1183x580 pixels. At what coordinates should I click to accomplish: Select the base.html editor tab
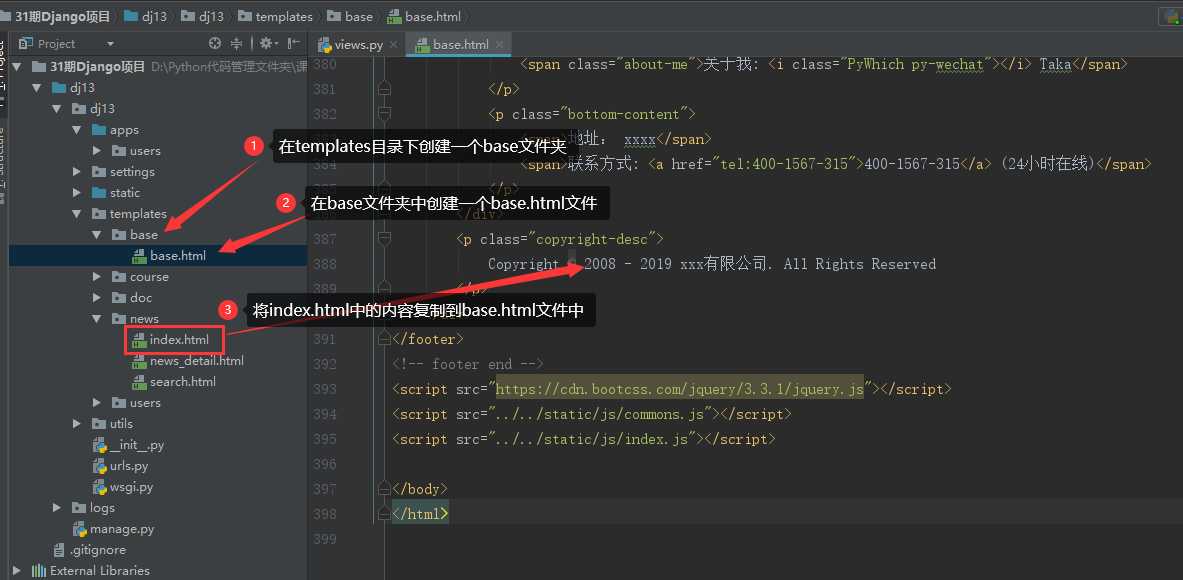459,45
